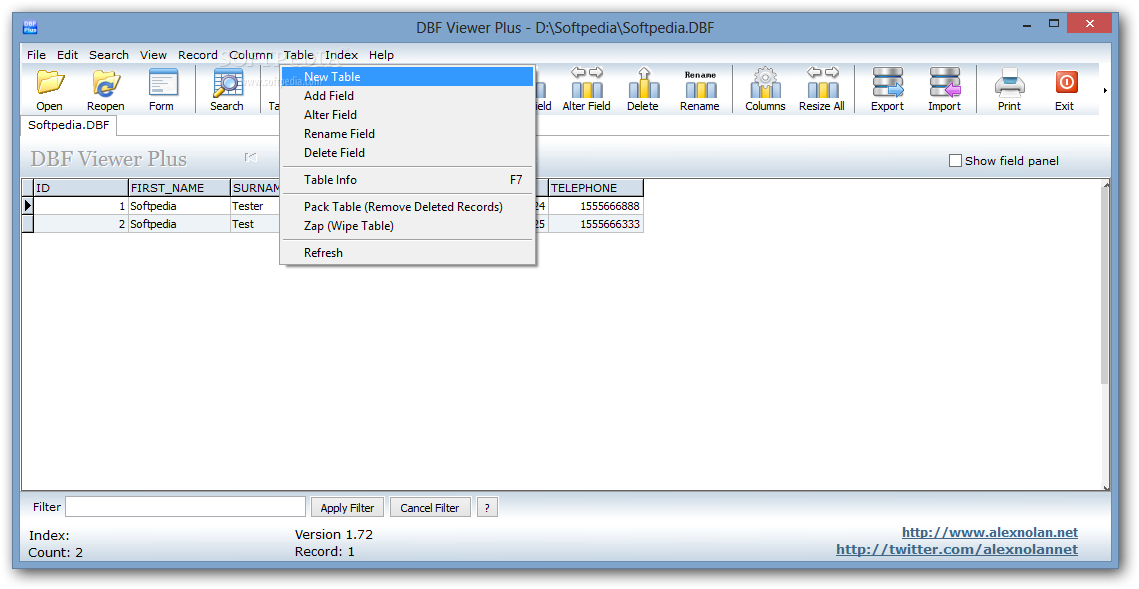Click the Resize All columns icon
Viewport: 1139px width, 589px height.
point(822,90)
